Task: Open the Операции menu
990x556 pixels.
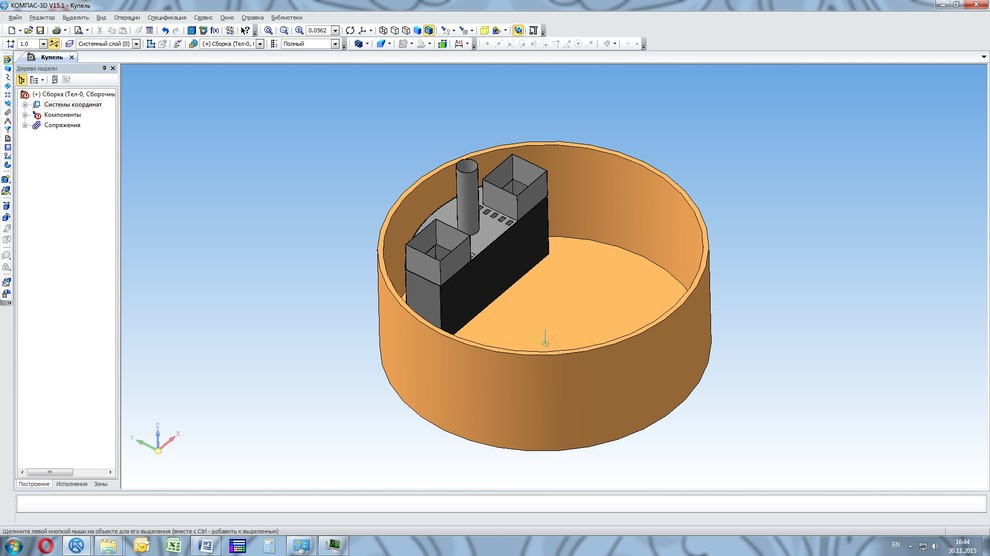Action: tap(127, 17)
